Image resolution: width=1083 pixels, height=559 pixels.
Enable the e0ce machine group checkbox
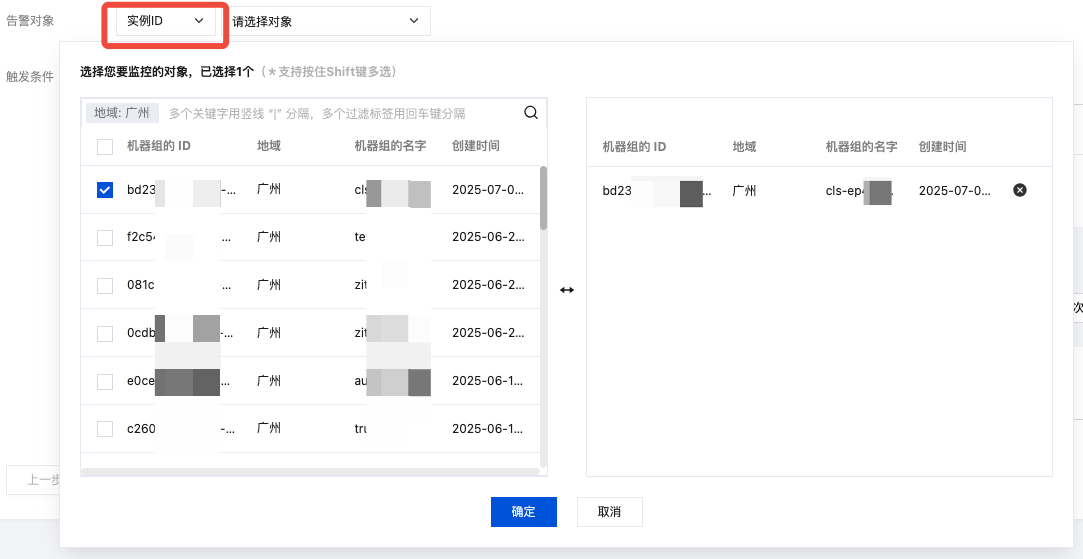click(x=105, y=381)
